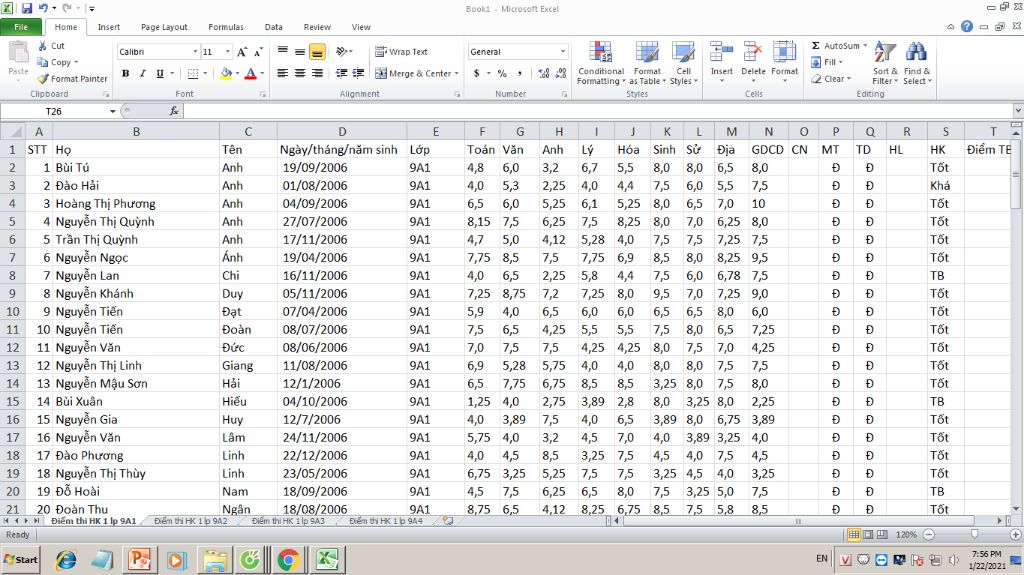The height and width of the screenshot is (575, 1024).
Task: Toggle Bottom Align highlighted button
Action: (x=317, y=52)
